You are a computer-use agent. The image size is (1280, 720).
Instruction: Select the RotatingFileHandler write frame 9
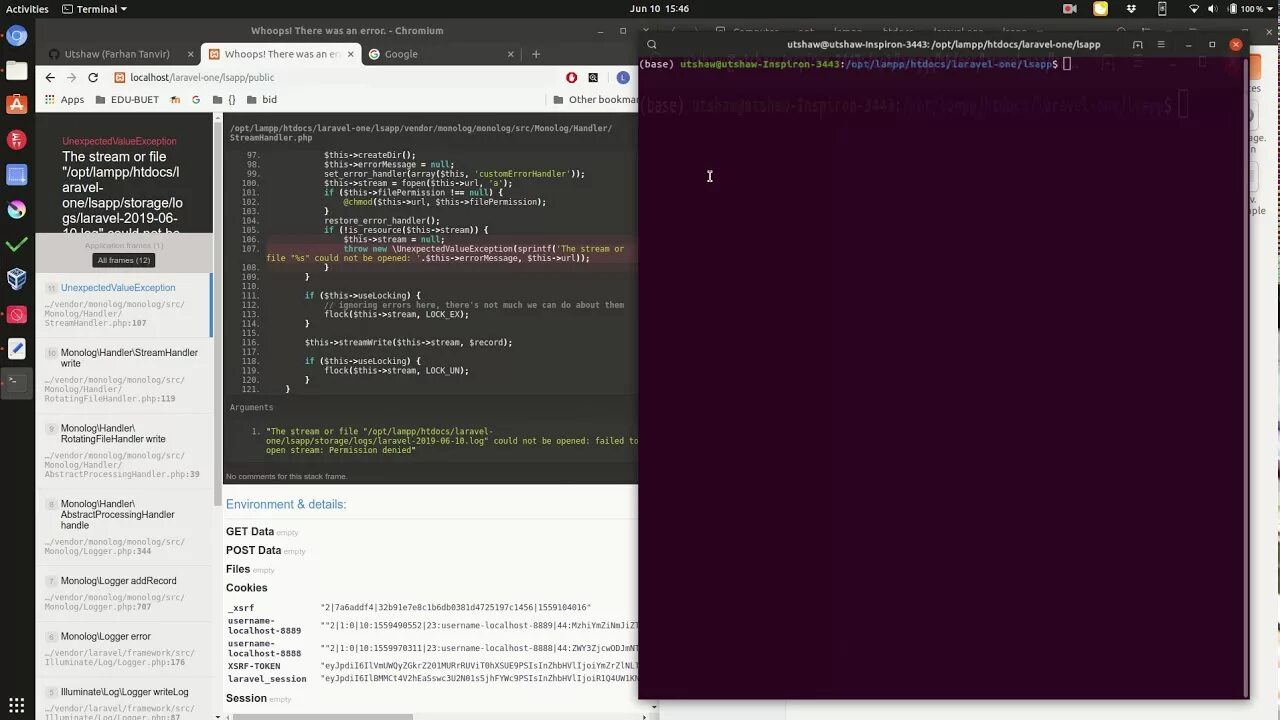pyautogui.click(x=124, y=451)
